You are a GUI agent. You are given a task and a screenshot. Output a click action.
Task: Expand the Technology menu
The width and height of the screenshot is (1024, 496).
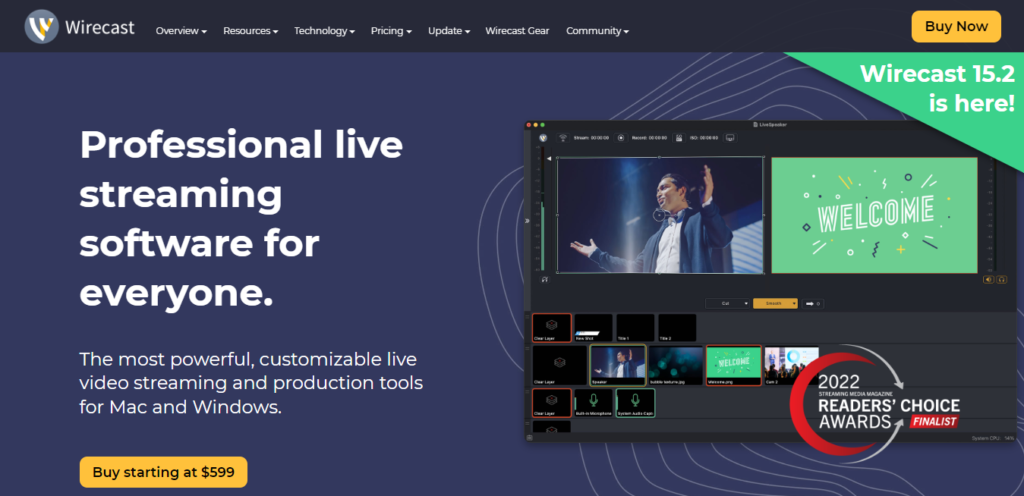(x=324, y=31)
